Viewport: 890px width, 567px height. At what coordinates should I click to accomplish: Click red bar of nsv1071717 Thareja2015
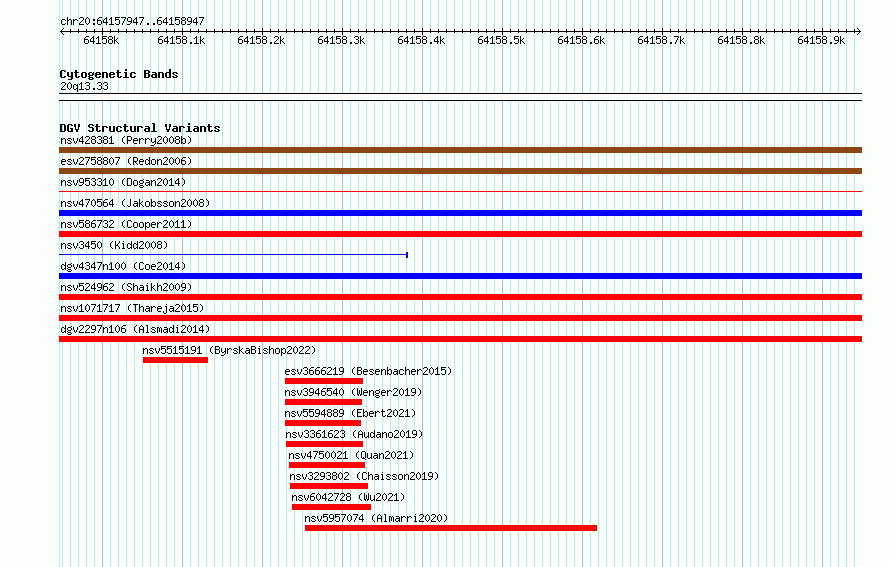click(x=460, y=318)
